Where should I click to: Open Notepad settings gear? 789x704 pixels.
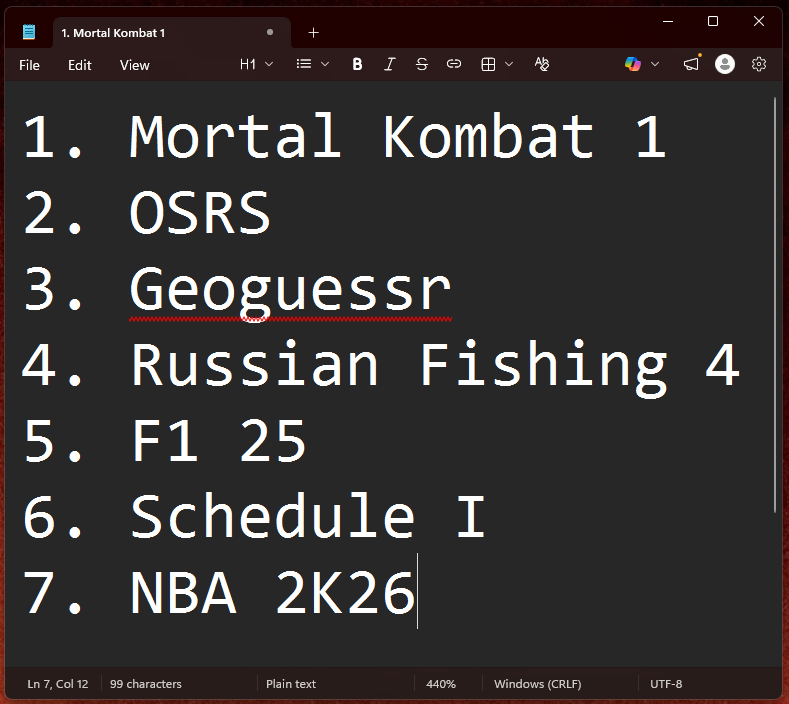(x=759, y=64)
